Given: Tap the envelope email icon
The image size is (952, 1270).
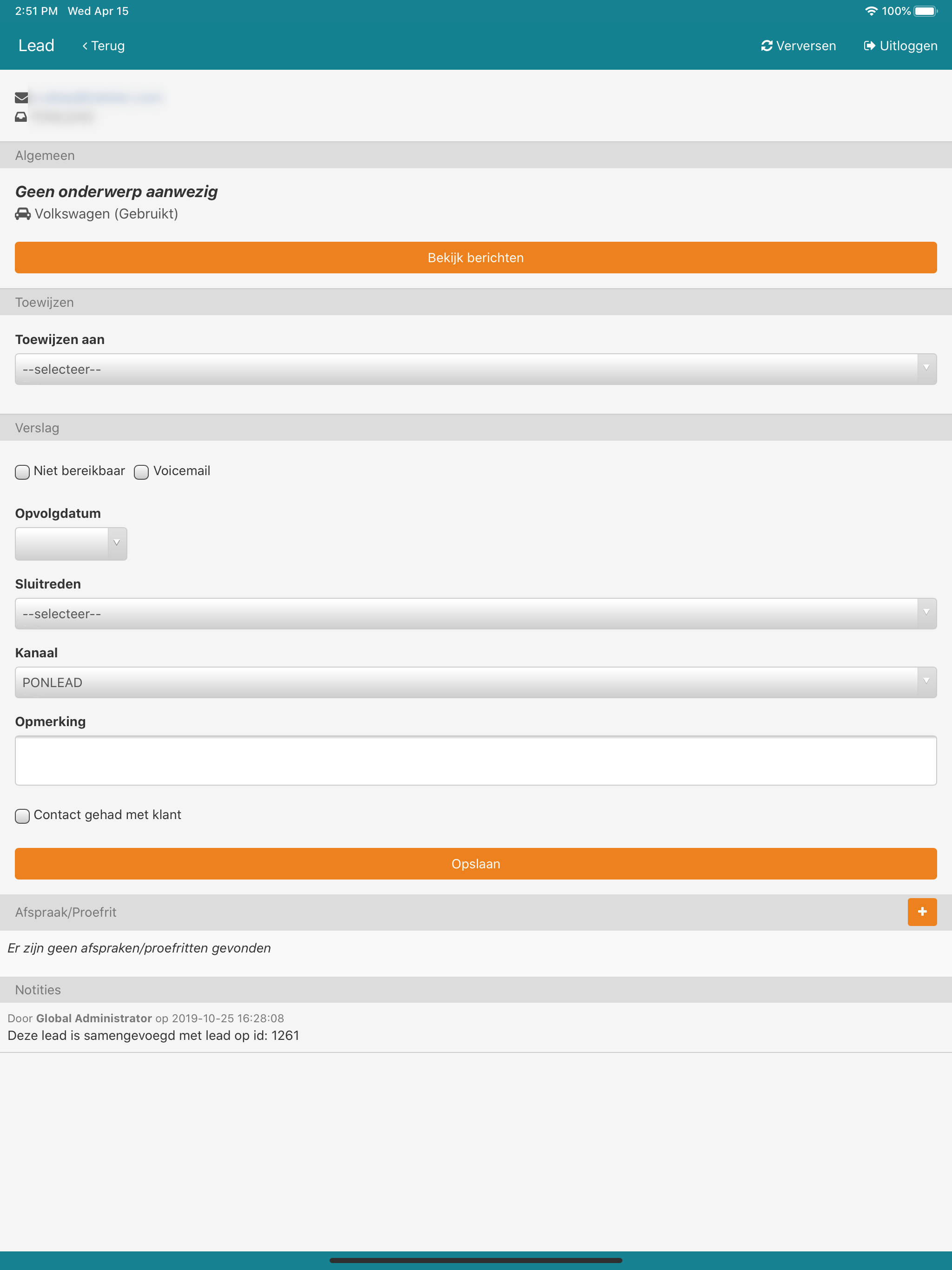Looking at the screenshot, I should click(21, 98).
